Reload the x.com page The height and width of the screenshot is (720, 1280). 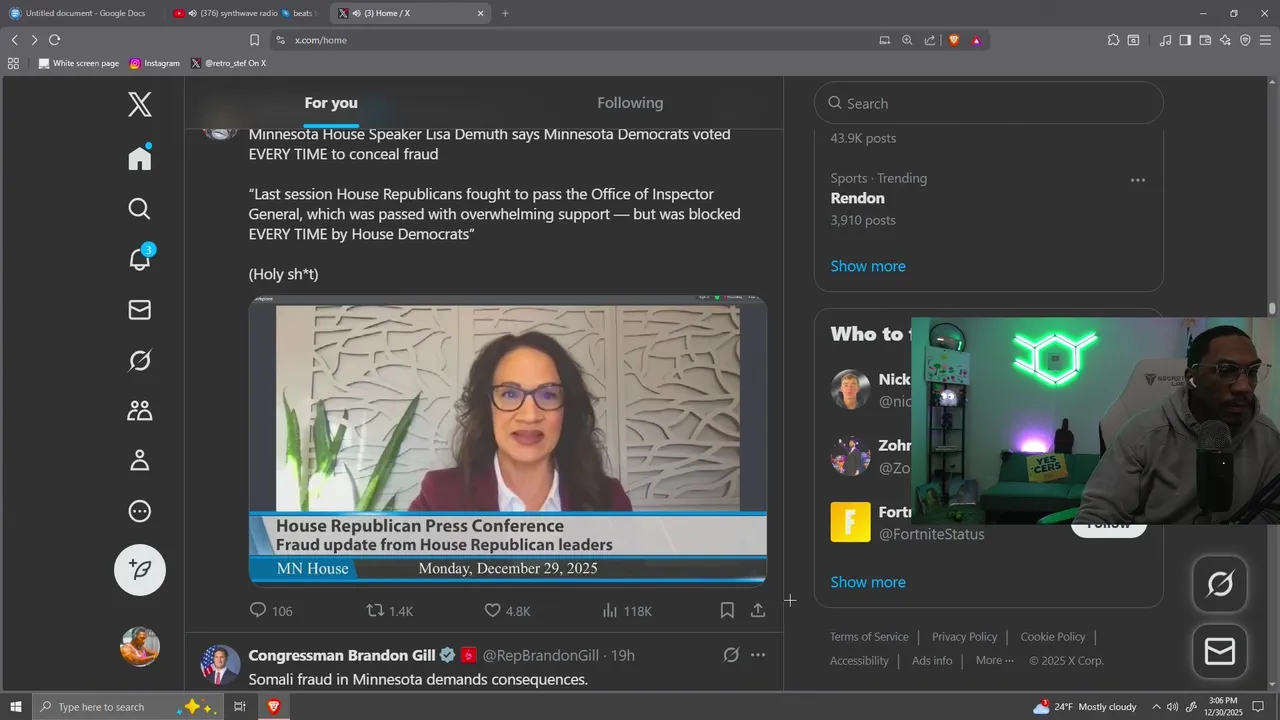click(x=54, y=40)
